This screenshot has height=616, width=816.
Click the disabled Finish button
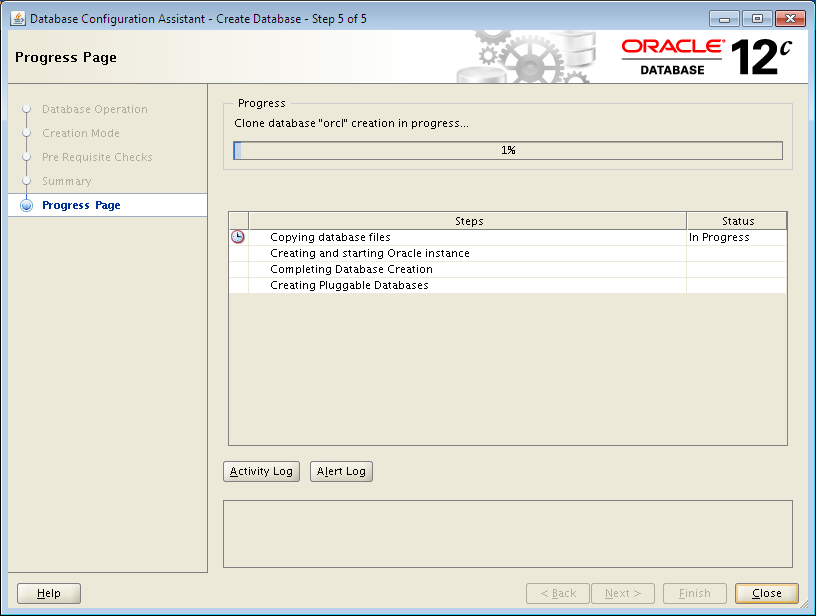695,592
